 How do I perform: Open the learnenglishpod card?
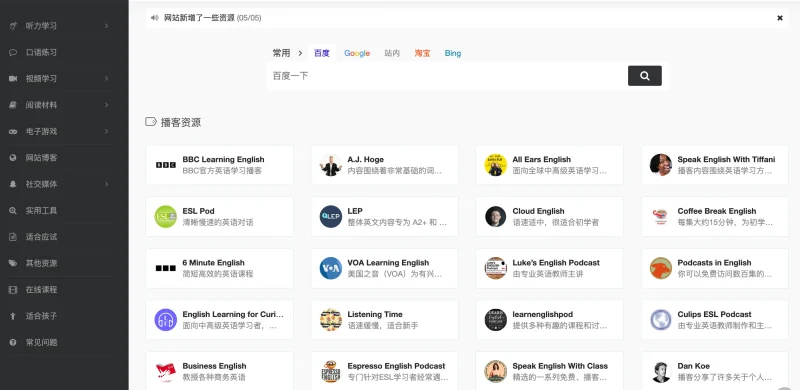coord(549,320)
